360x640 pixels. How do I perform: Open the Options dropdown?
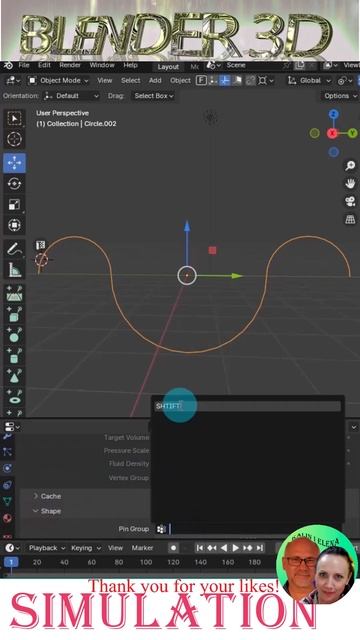pyautogui.click(x=340, y=96)
